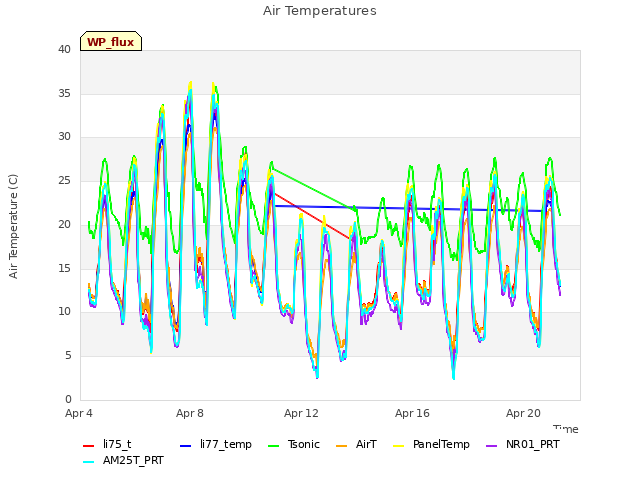Click the flat blue li77_temp interpolation line

[x=408, y=209]
